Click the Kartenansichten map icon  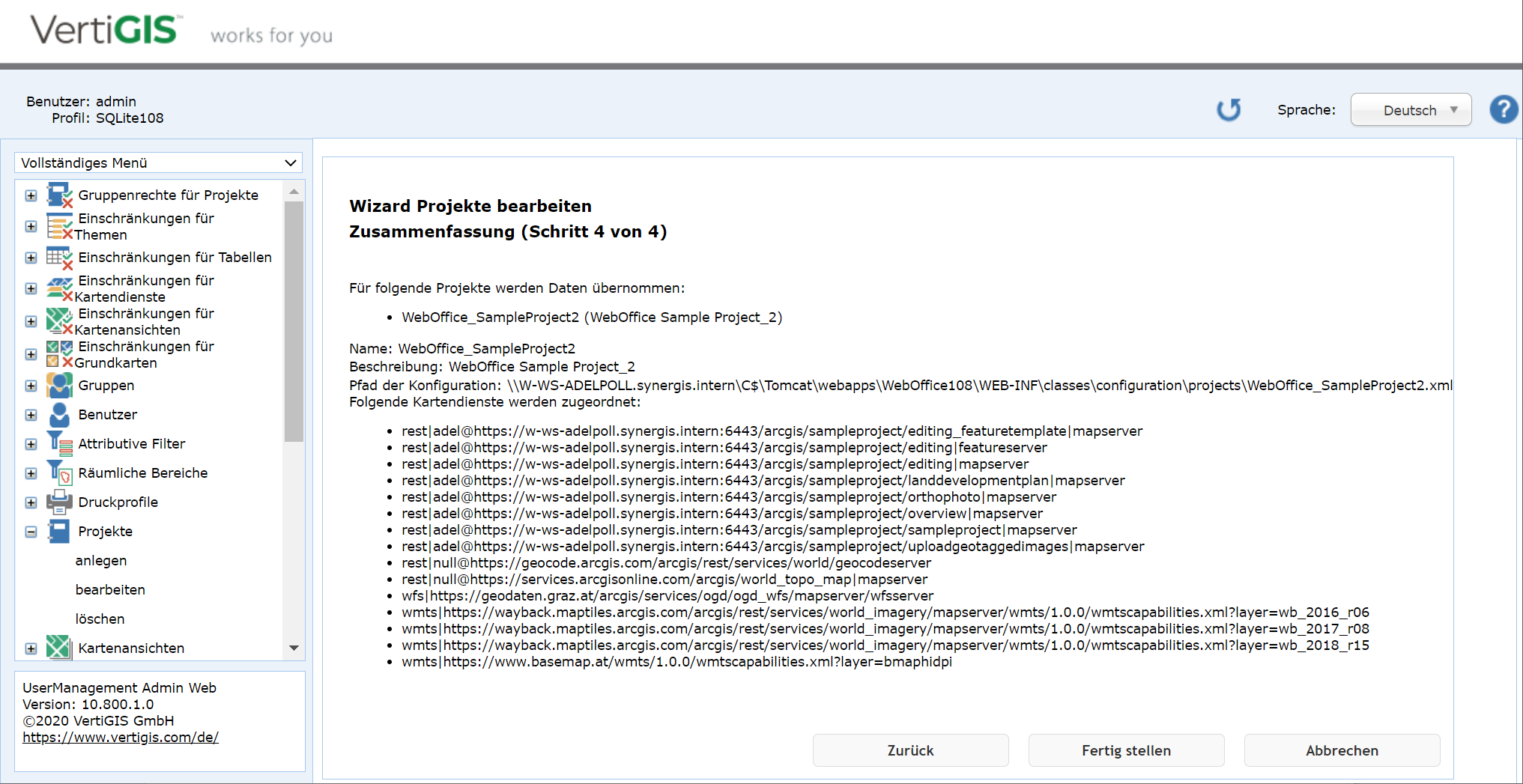[x=59, y=648]
